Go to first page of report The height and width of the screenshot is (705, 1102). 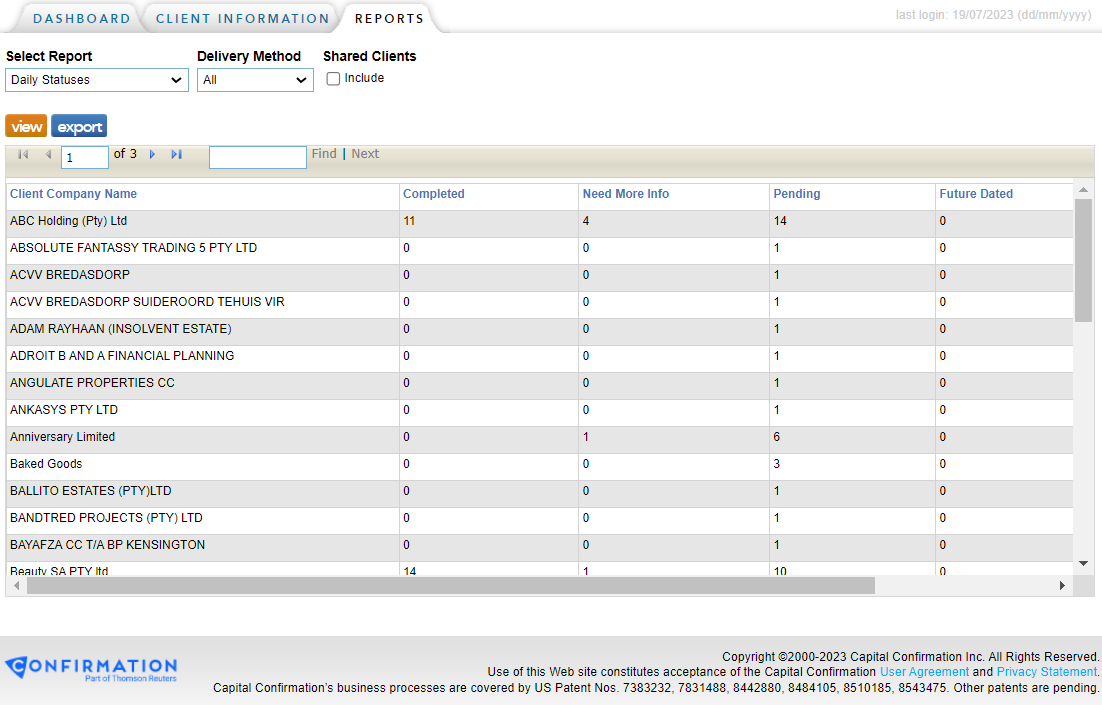click(x=23, y=155)
